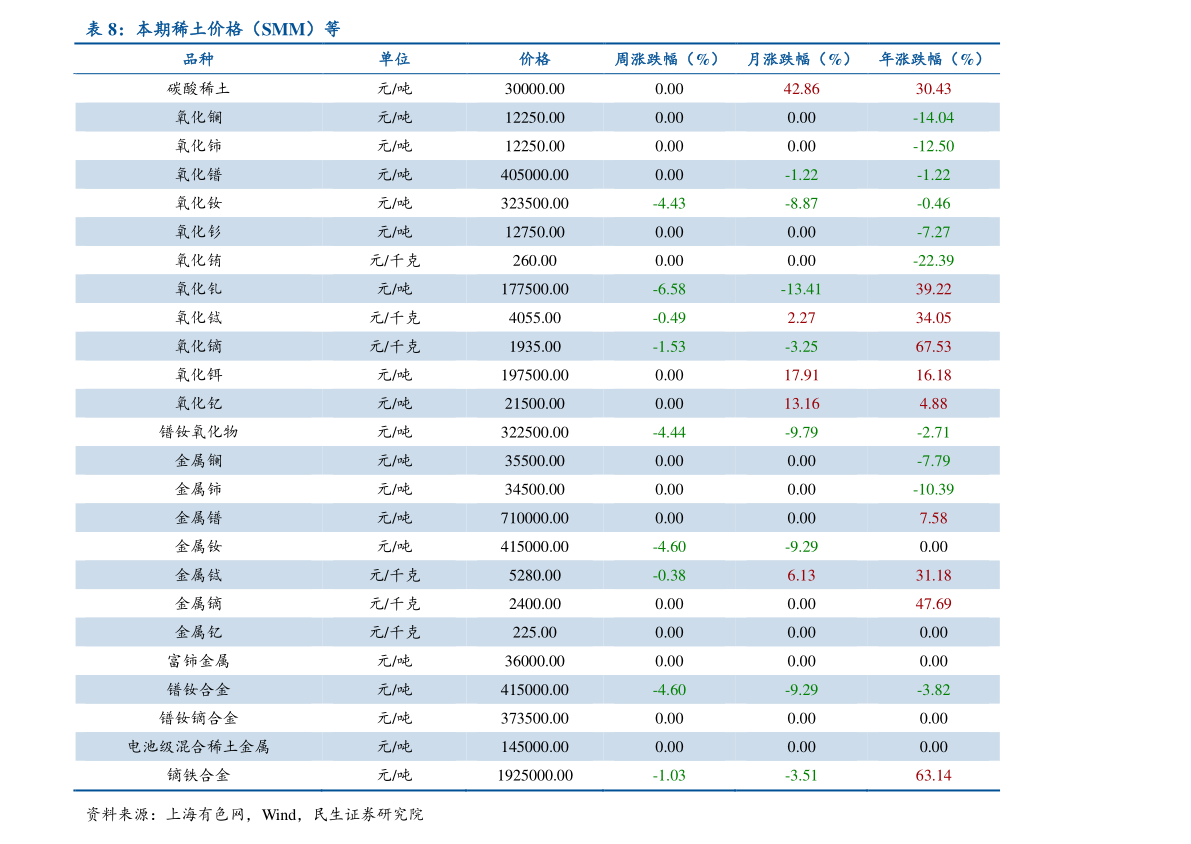The image size is (1191, 844).
Task: Select the monthly value 13.16
Action: click(801, 404)
